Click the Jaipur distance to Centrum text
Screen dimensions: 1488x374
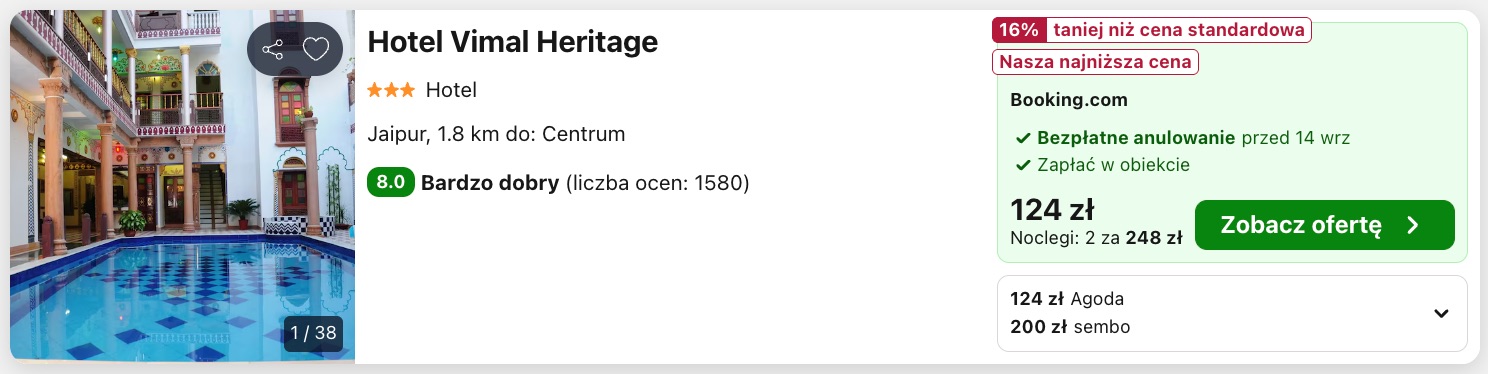496,134
